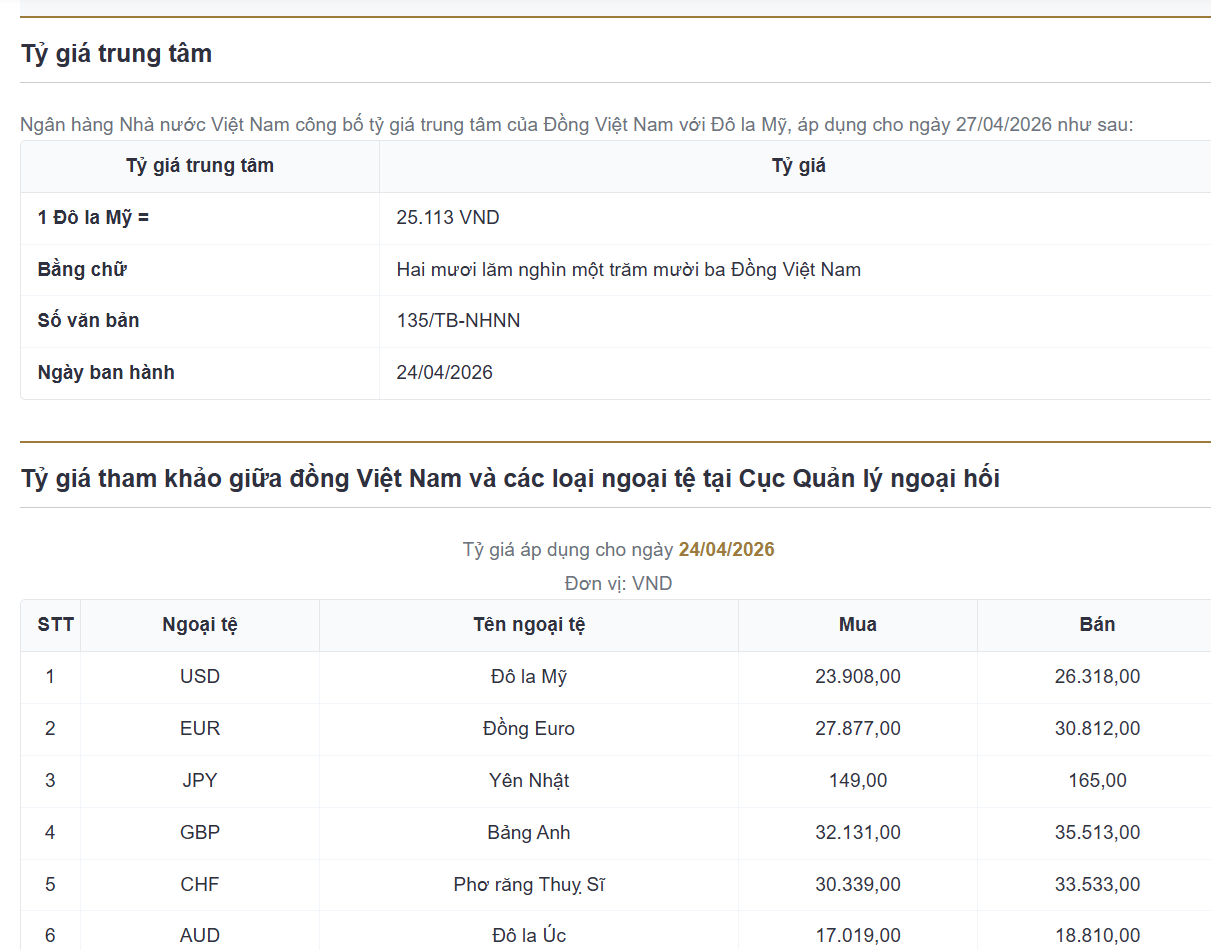Click the 'Mua' column header
Image resolution: width=1216 pixels, height=950 pixels.
click(x=856, y=624)
